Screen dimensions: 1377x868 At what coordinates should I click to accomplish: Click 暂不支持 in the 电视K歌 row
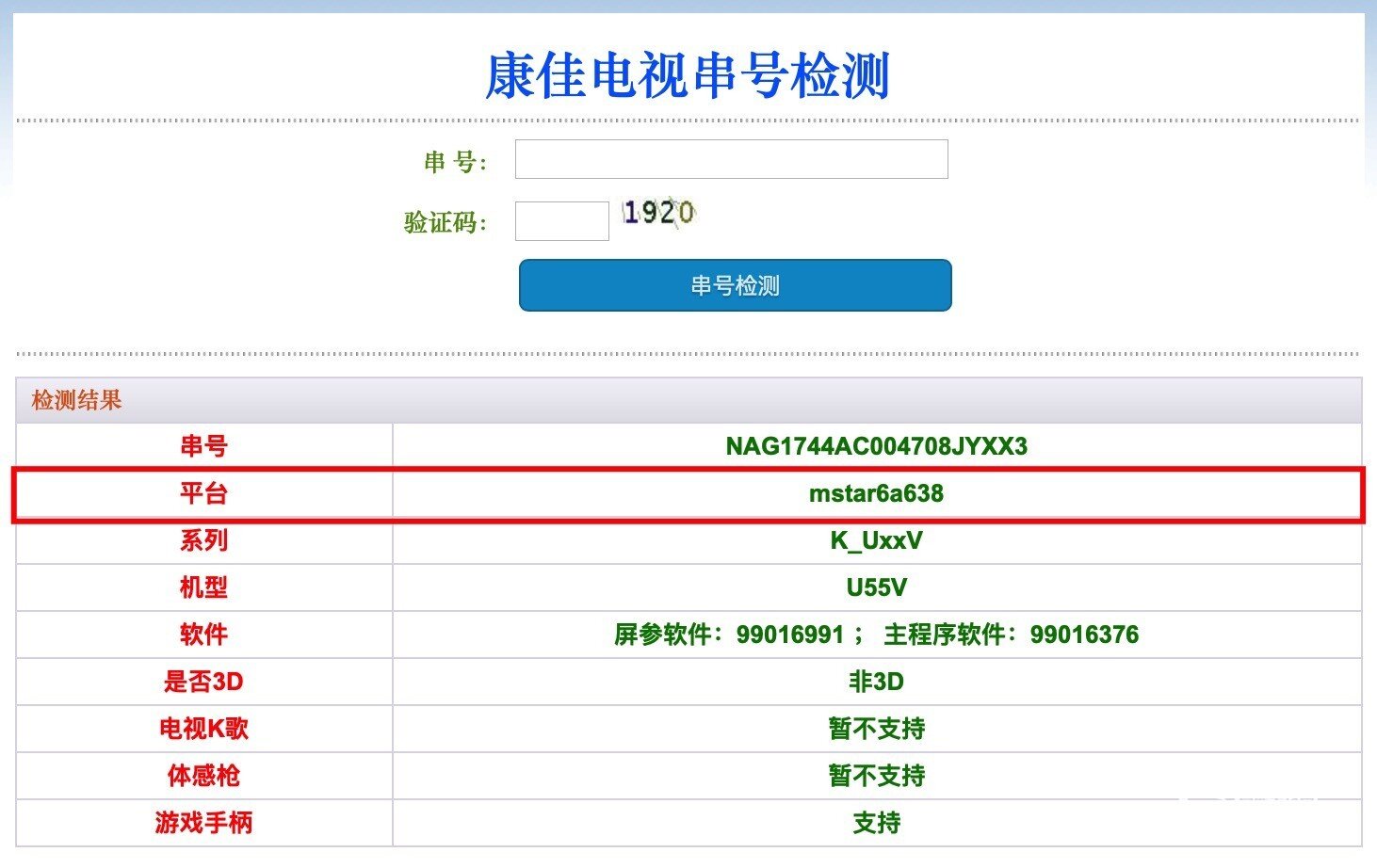click(877, 729)
